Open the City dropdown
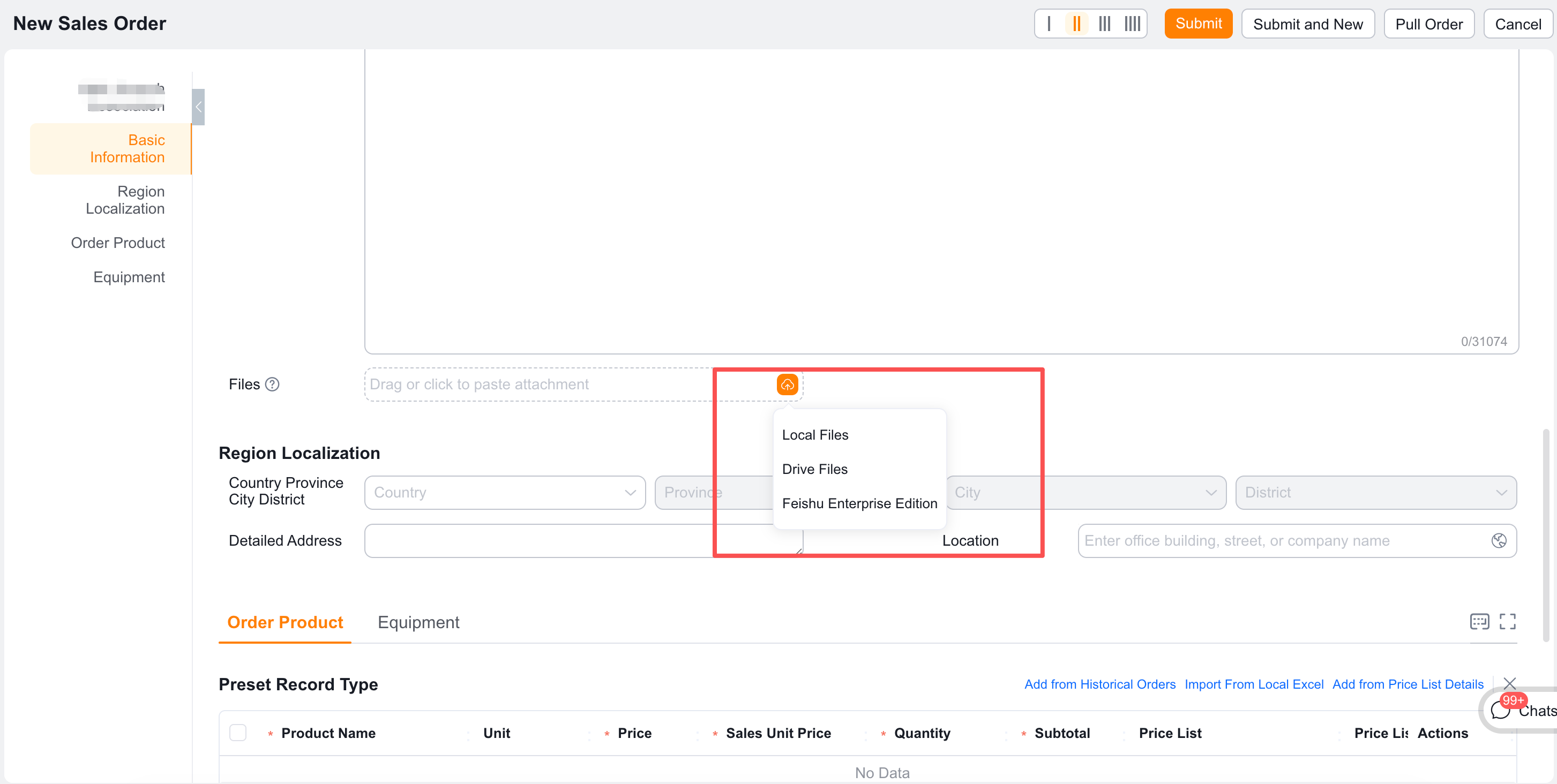Viewport: 1557px width, 784px height. tap(1086, 492)
